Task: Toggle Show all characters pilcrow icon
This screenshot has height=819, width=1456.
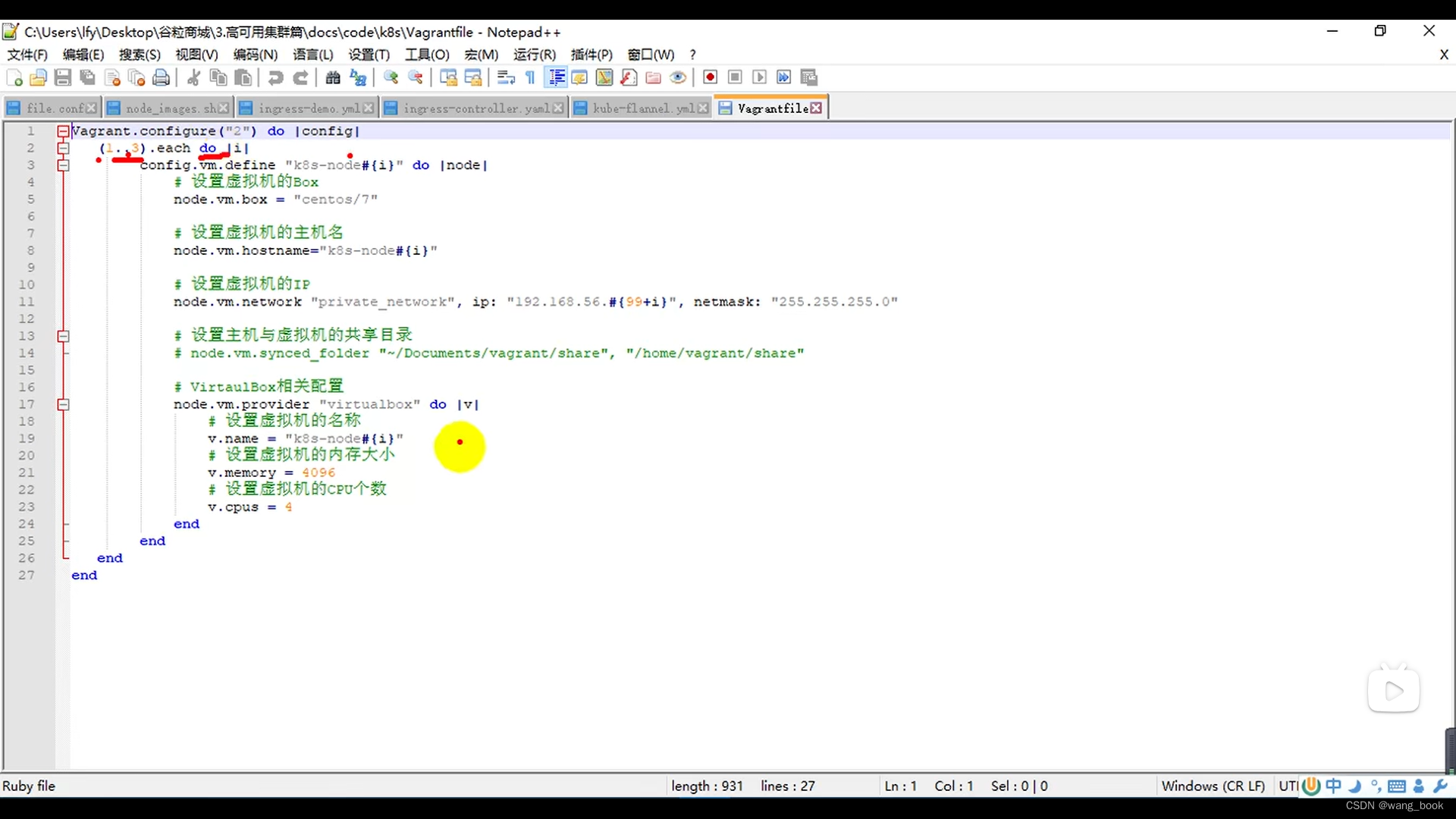Action: [x=530, y=77]
